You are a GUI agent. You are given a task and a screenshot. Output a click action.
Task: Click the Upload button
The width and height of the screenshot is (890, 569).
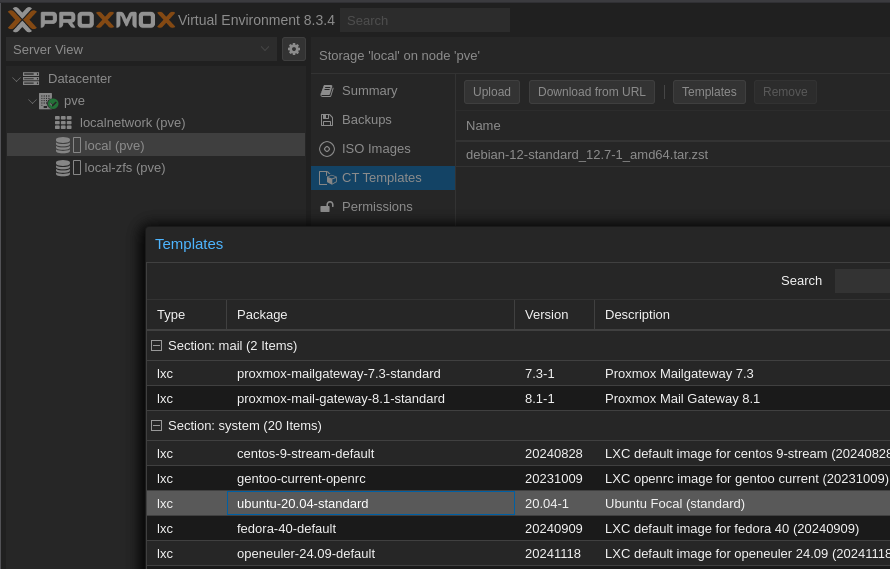[492, 92]
